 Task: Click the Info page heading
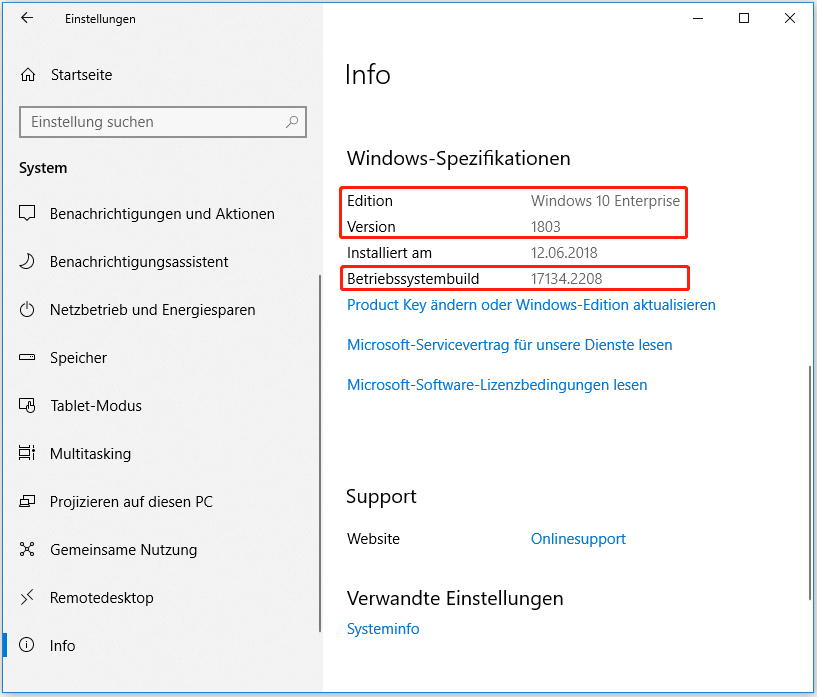click(368, 74)
